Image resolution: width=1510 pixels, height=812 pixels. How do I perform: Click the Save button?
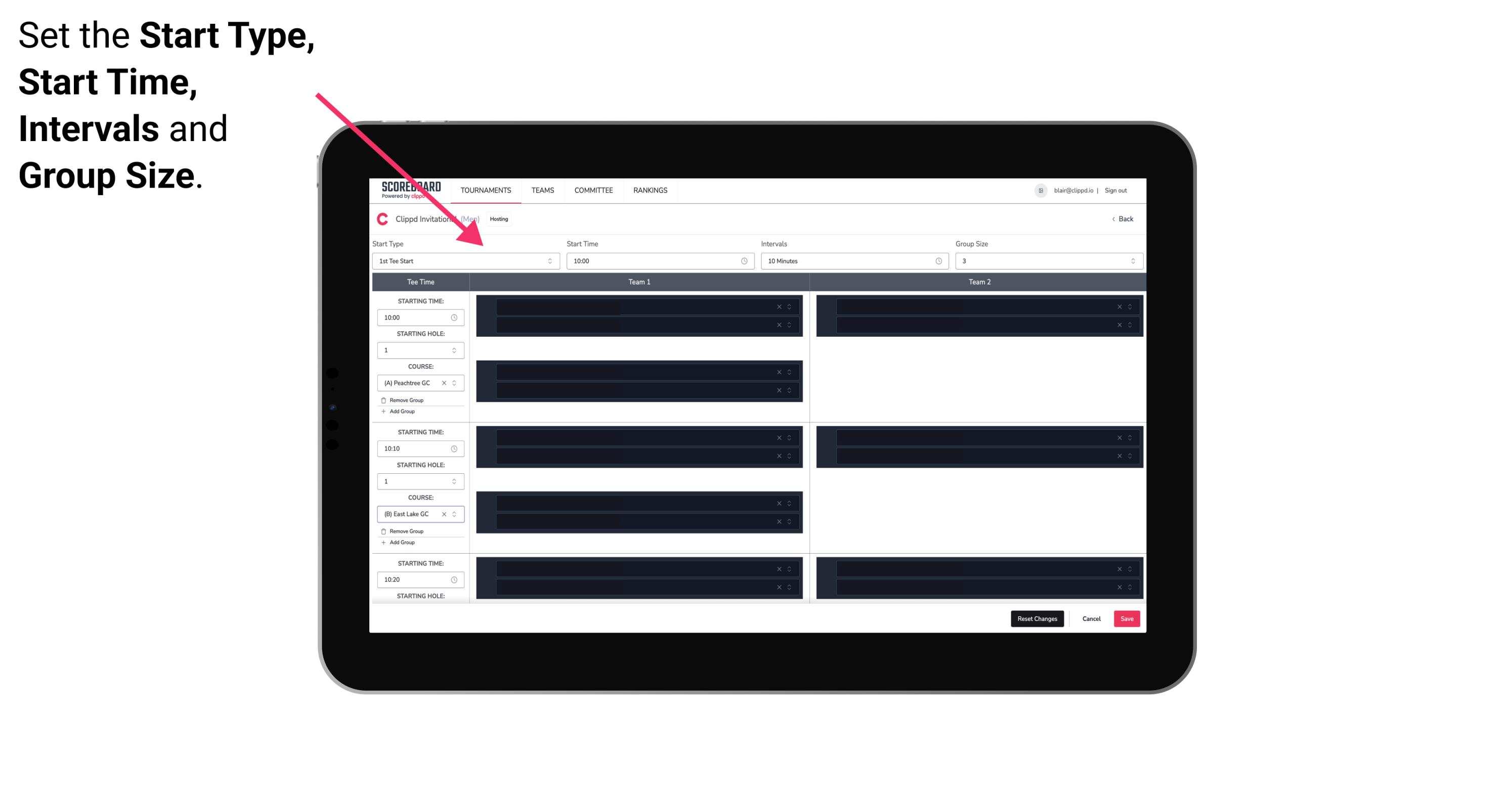(x=1127, y=618)
